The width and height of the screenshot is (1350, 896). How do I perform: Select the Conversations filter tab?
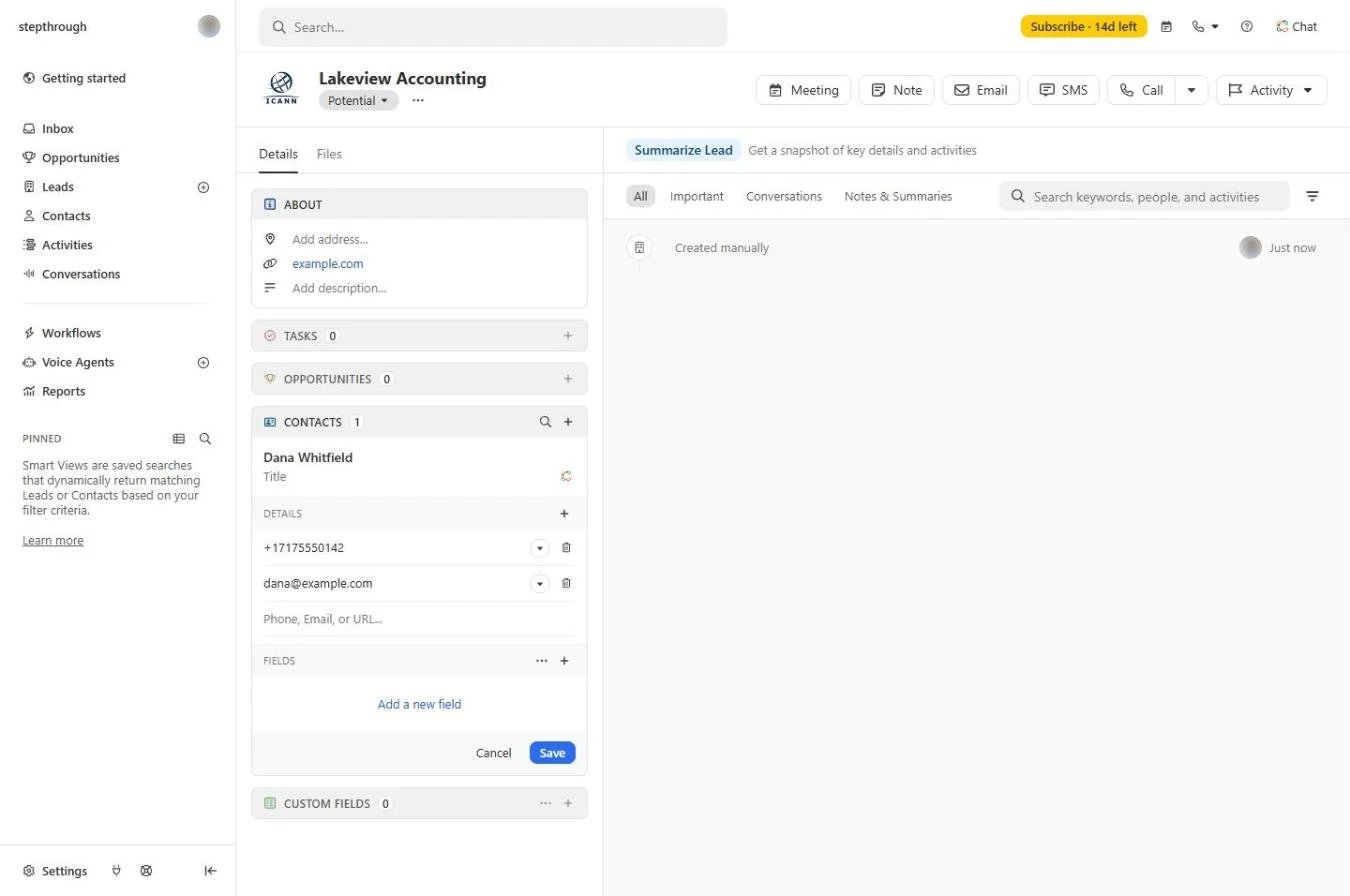click(x=784, y=197)
